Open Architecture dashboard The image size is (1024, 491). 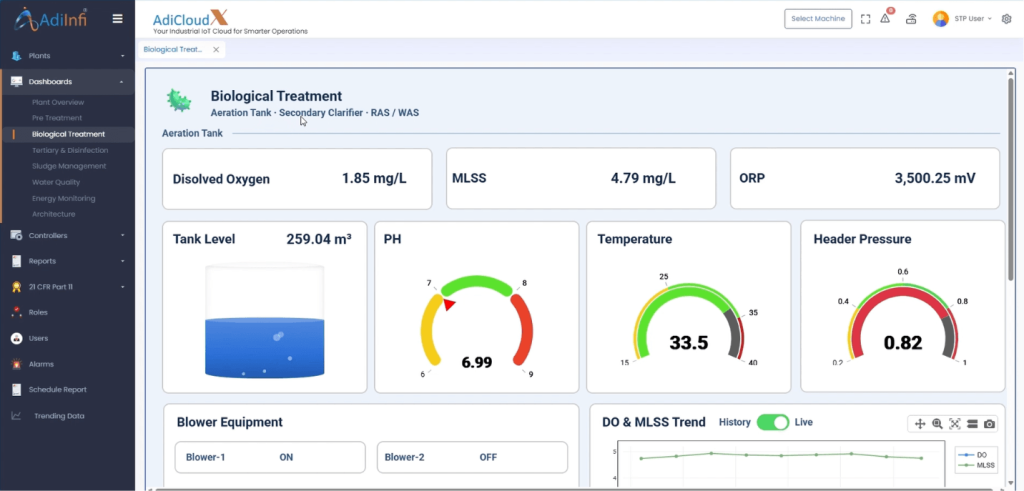tap(54, 214)
